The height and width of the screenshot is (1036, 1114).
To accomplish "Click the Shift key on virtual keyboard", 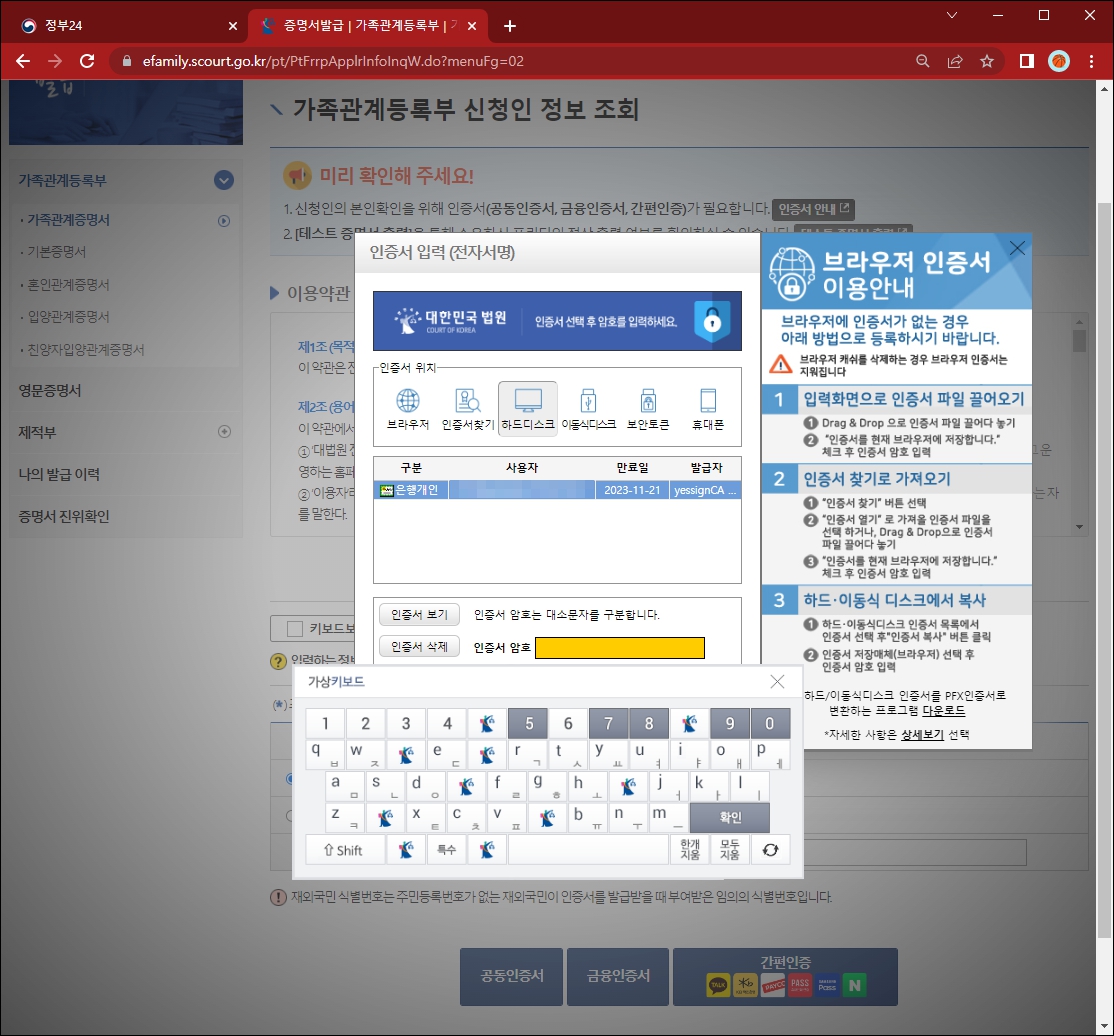I will point(345,850).
